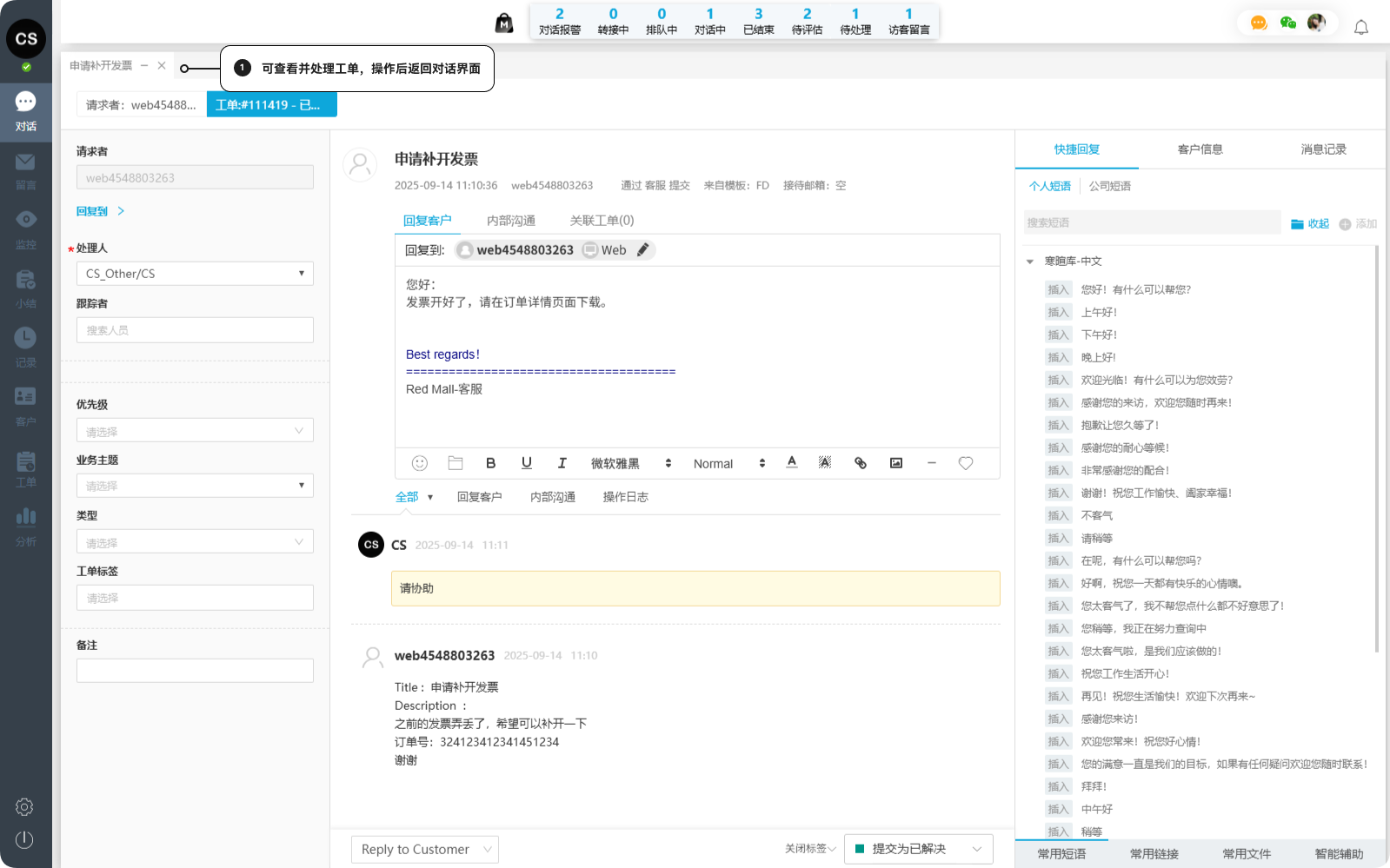Open the settings gear in left sidebar
This screenshot has width=1390, height=868.
click(x=24, y=807)
